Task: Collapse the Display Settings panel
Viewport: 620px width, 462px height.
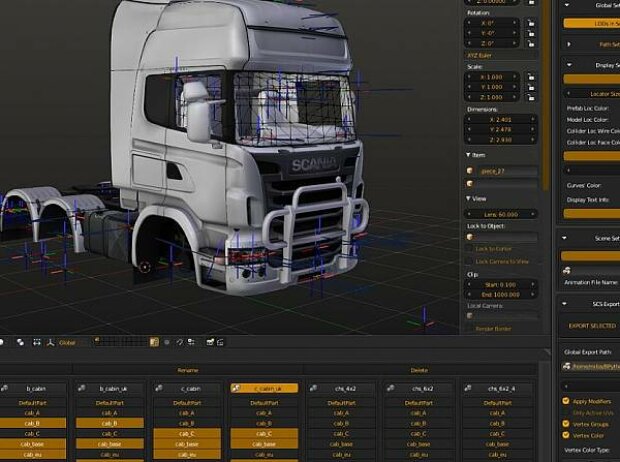Action: [569, 65]
